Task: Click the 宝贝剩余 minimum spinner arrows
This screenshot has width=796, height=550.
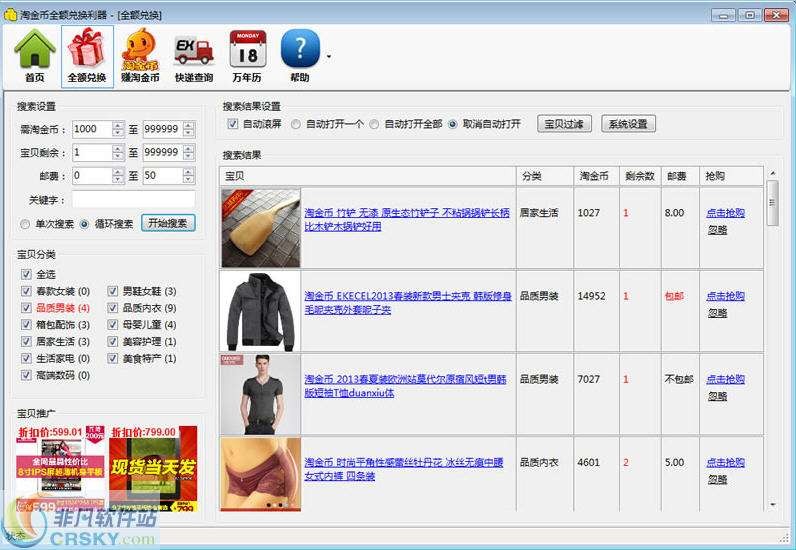Action: tap(118, 152)
